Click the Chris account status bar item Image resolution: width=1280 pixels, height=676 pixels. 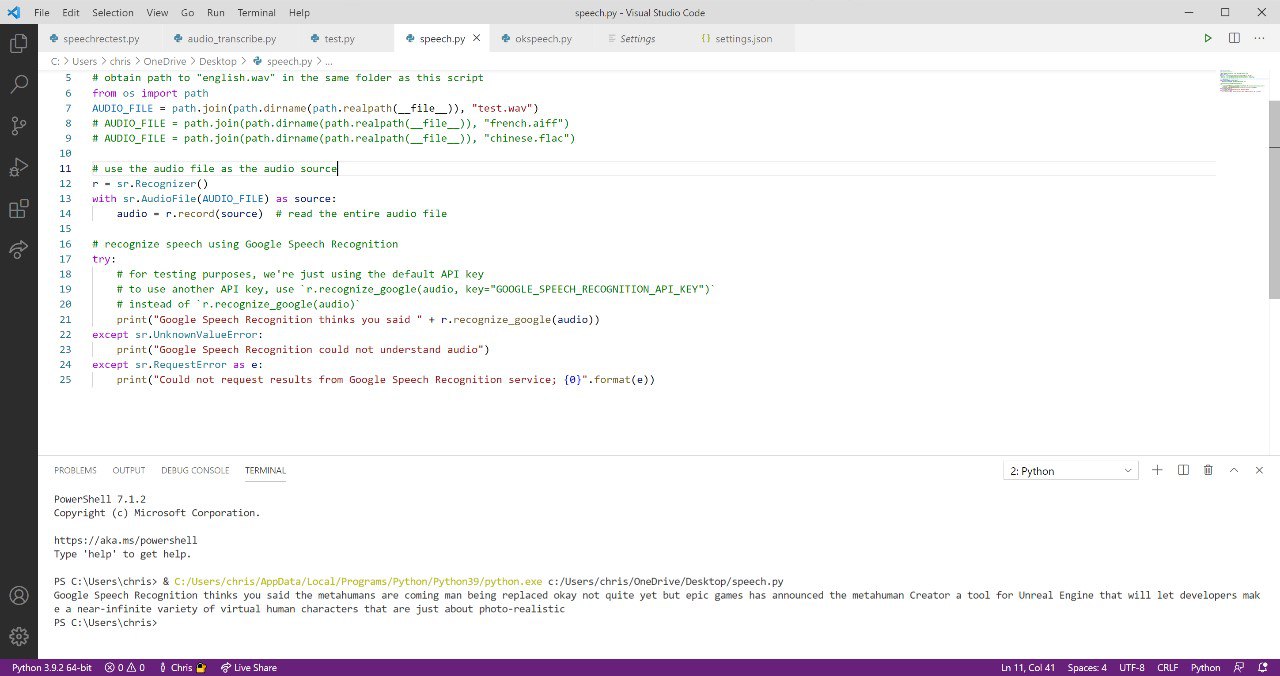tap(182, 667)
